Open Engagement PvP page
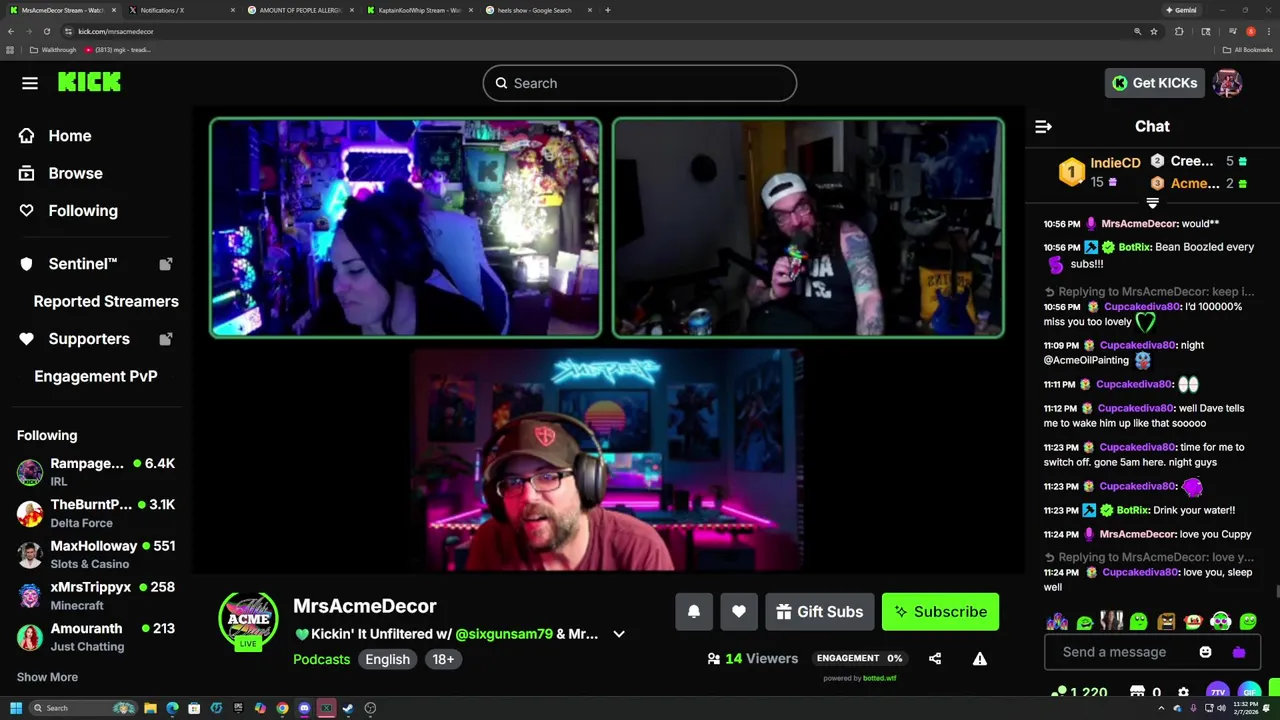Screen dimensions: 1280x720 (x=96, y=376)
